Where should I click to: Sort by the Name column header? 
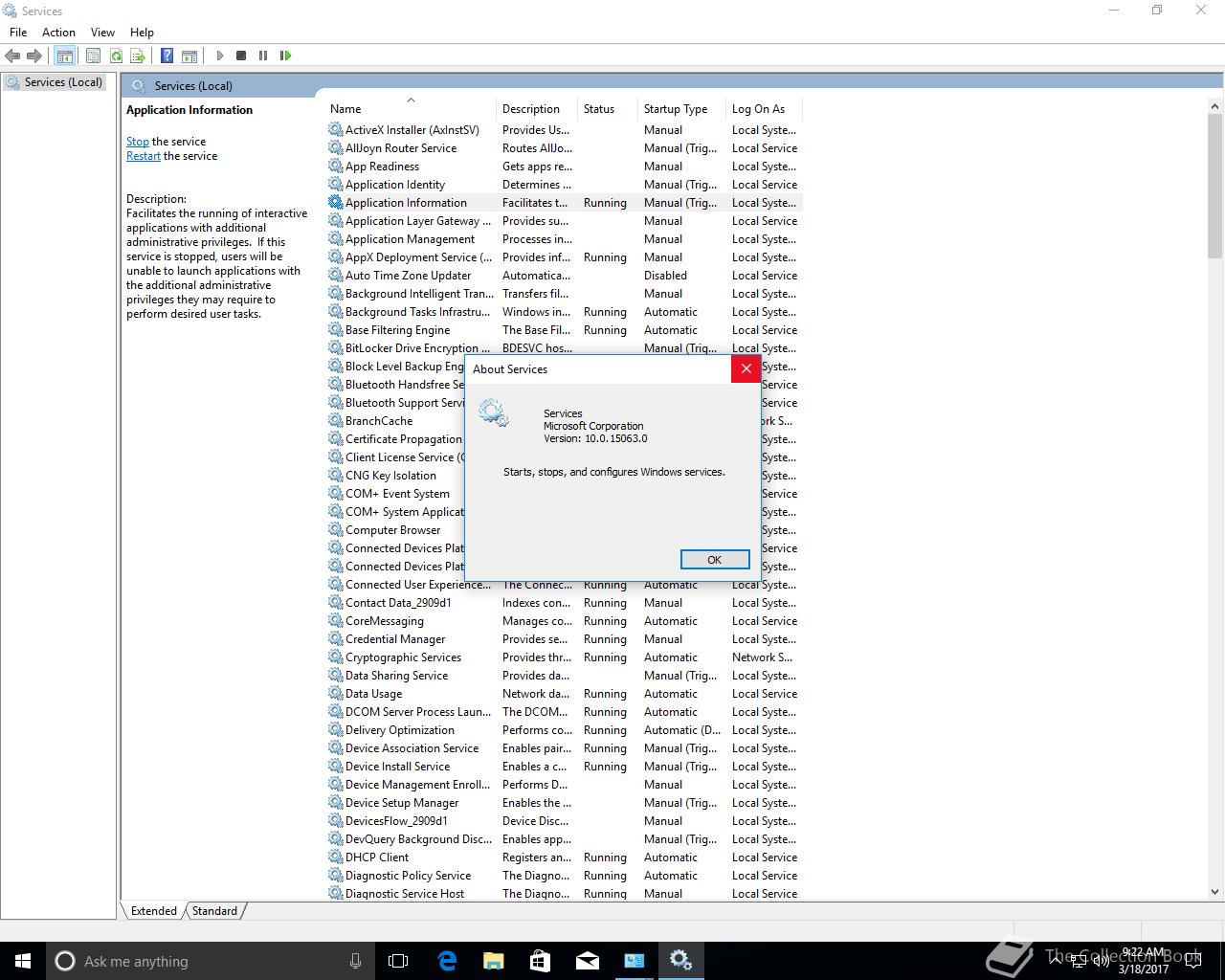[412, 108]
